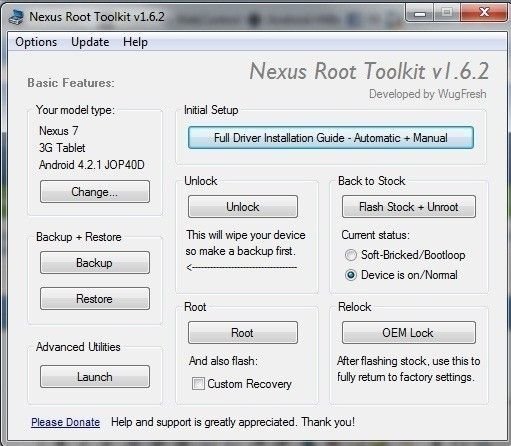
Task: Click the maximize window button
Action: pyautogui.click(x=447, y=13)
